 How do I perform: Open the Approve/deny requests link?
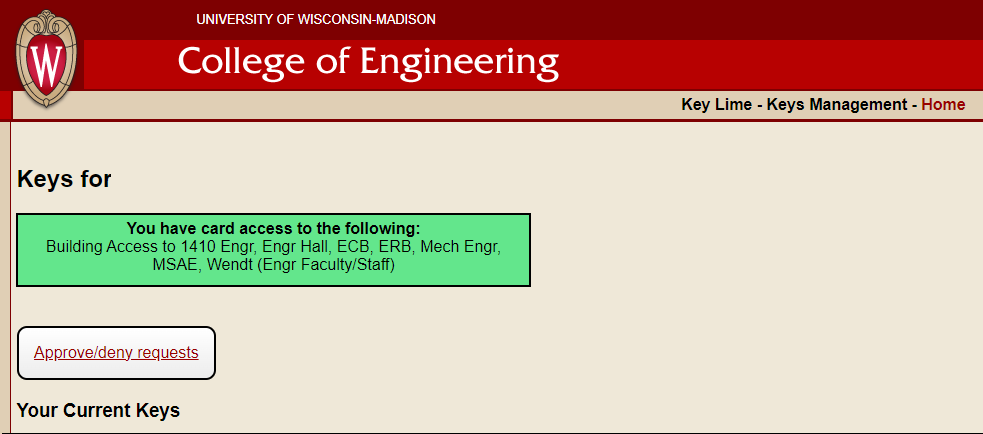point(116,352)
